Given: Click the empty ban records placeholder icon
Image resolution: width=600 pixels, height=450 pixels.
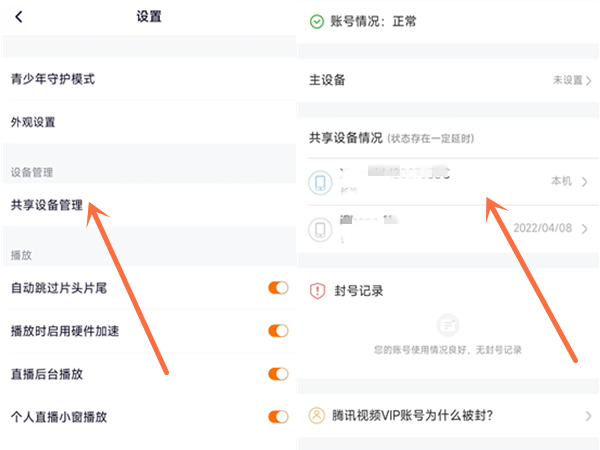Looking at the screenshot, I should (x=449, y=325).
